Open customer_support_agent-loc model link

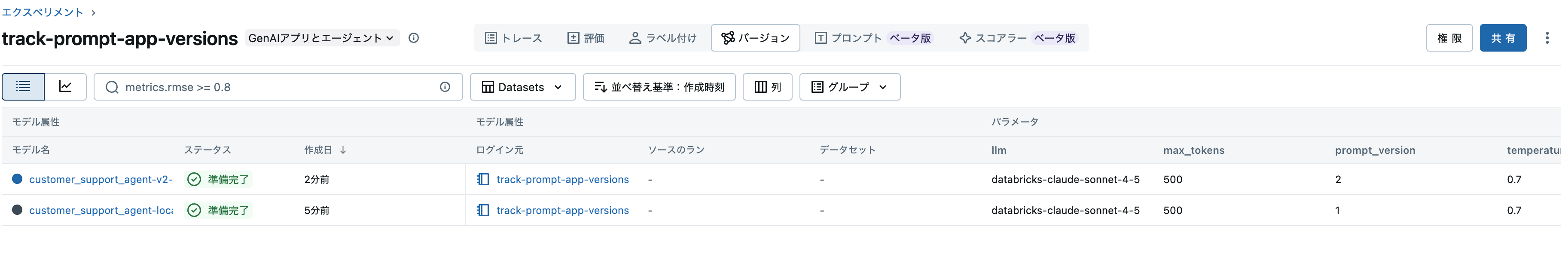pyautogui.click(x=101, y=210)
